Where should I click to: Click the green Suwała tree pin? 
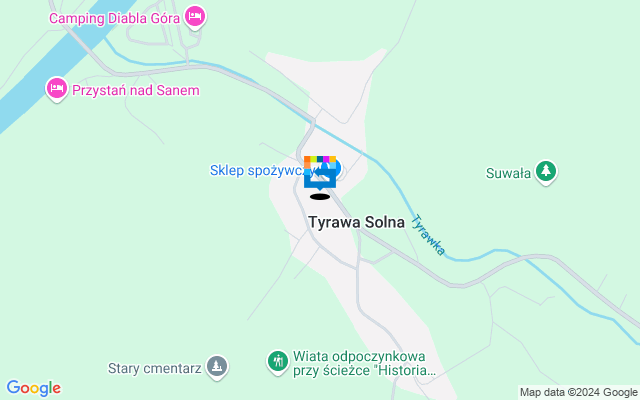546,172
